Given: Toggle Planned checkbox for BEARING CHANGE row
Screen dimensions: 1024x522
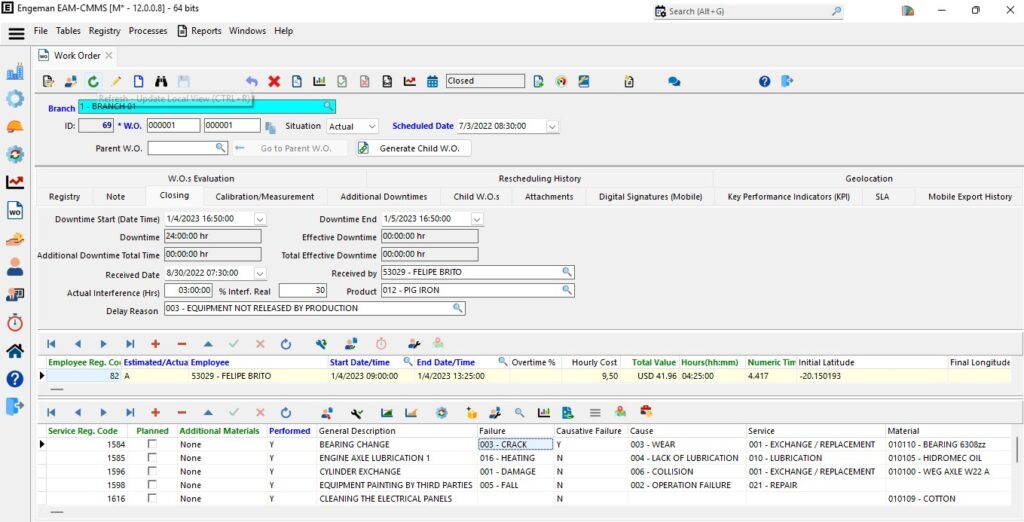Looking at the screenshot, I should tap(152, 444).
